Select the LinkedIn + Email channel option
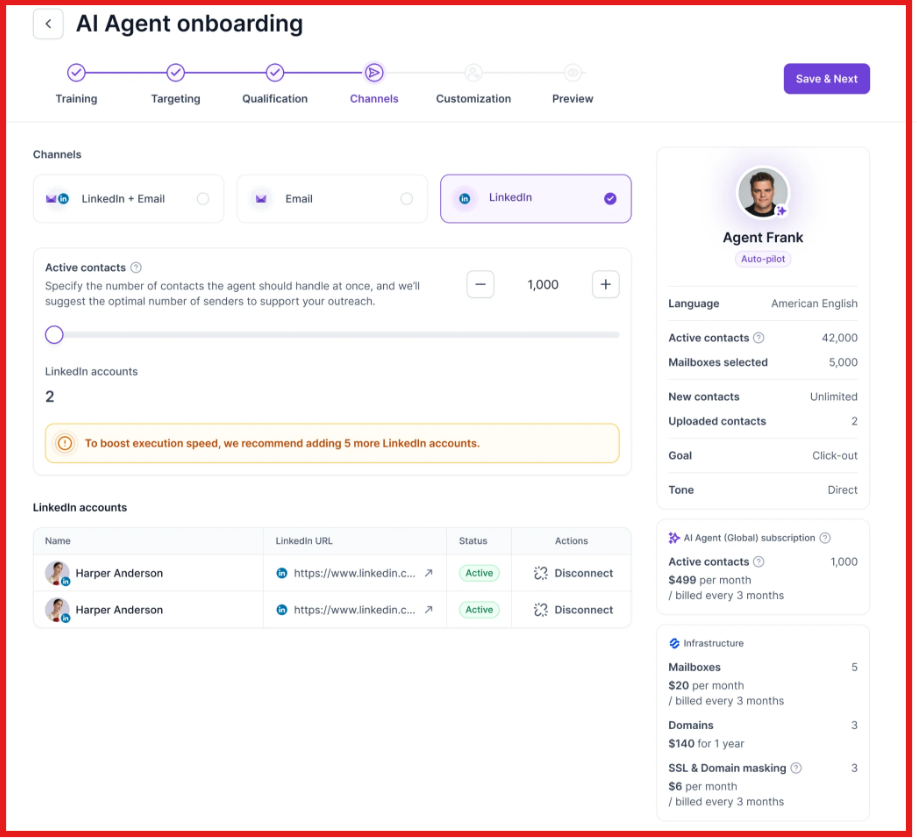 coord(128,199)
